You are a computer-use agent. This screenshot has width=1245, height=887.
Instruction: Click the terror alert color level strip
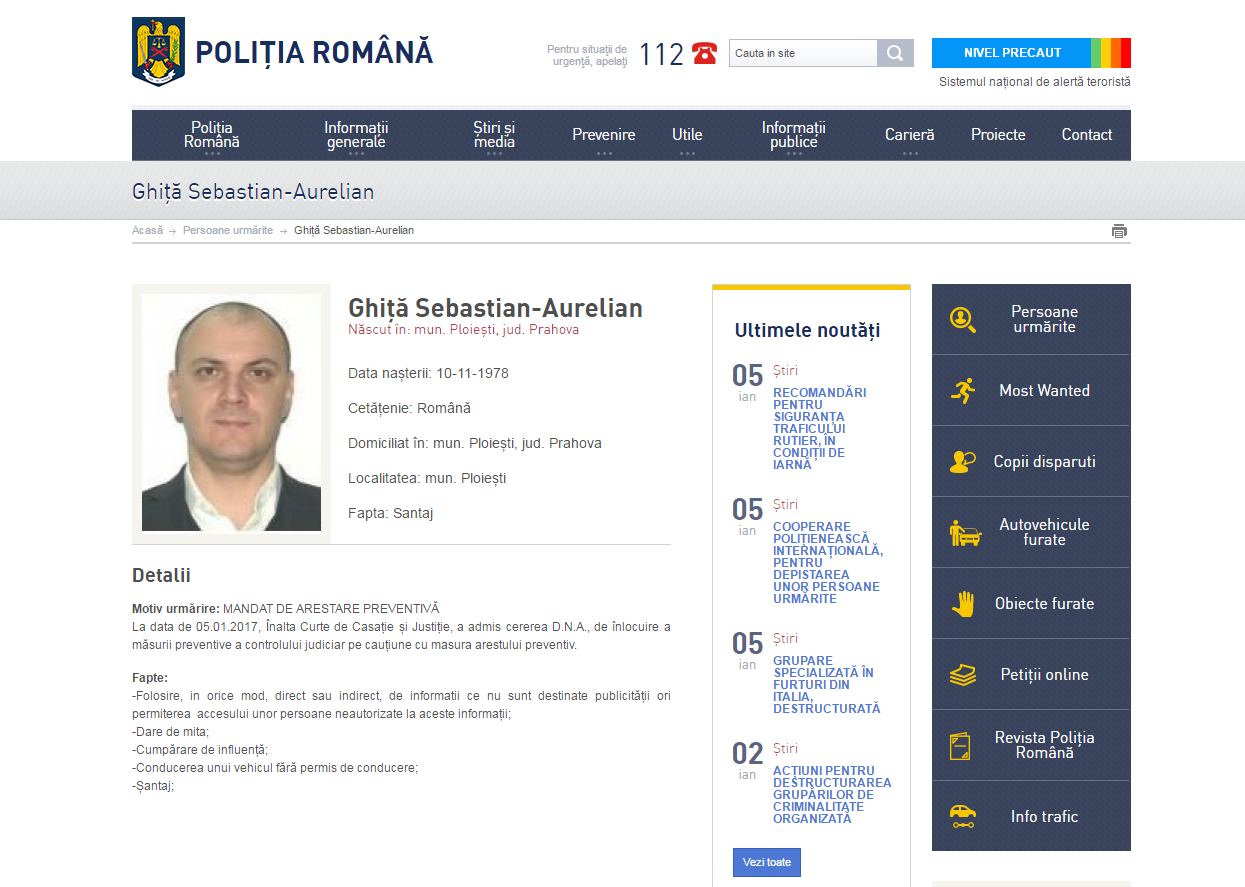1111,53
